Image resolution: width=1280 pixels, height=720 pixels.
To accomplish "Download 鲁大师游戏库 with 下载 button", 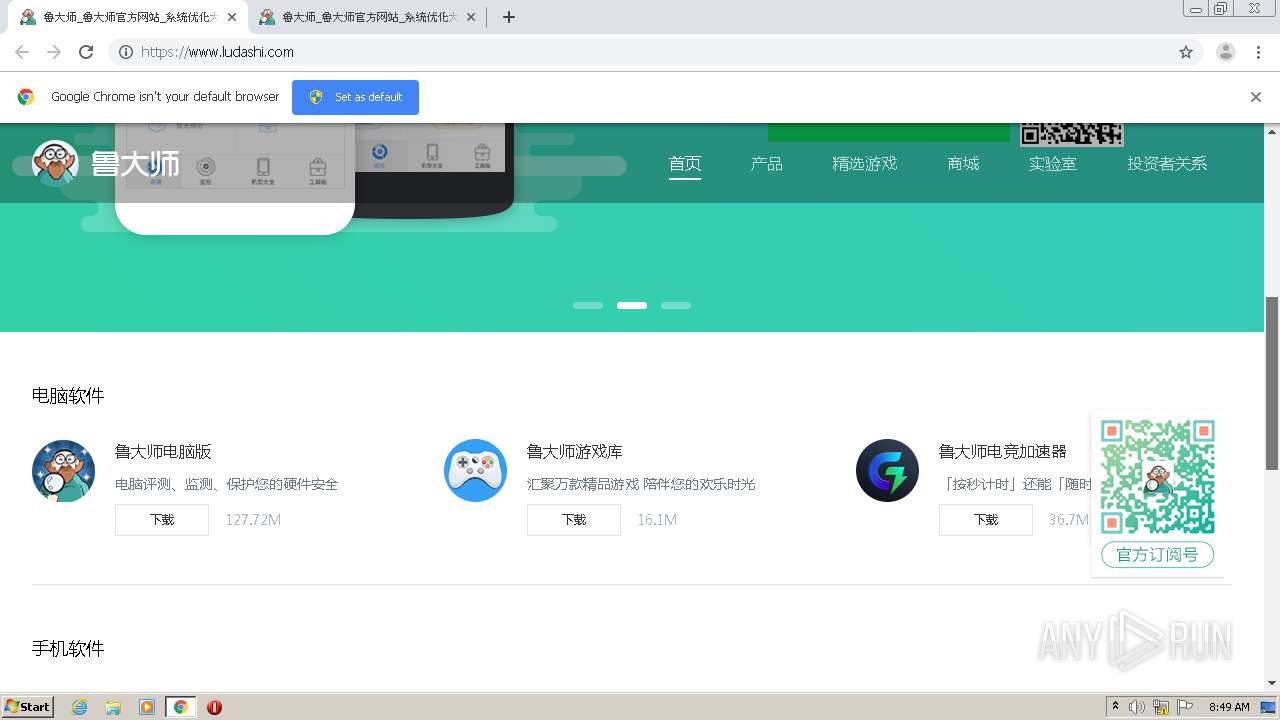I will point(574,520).
